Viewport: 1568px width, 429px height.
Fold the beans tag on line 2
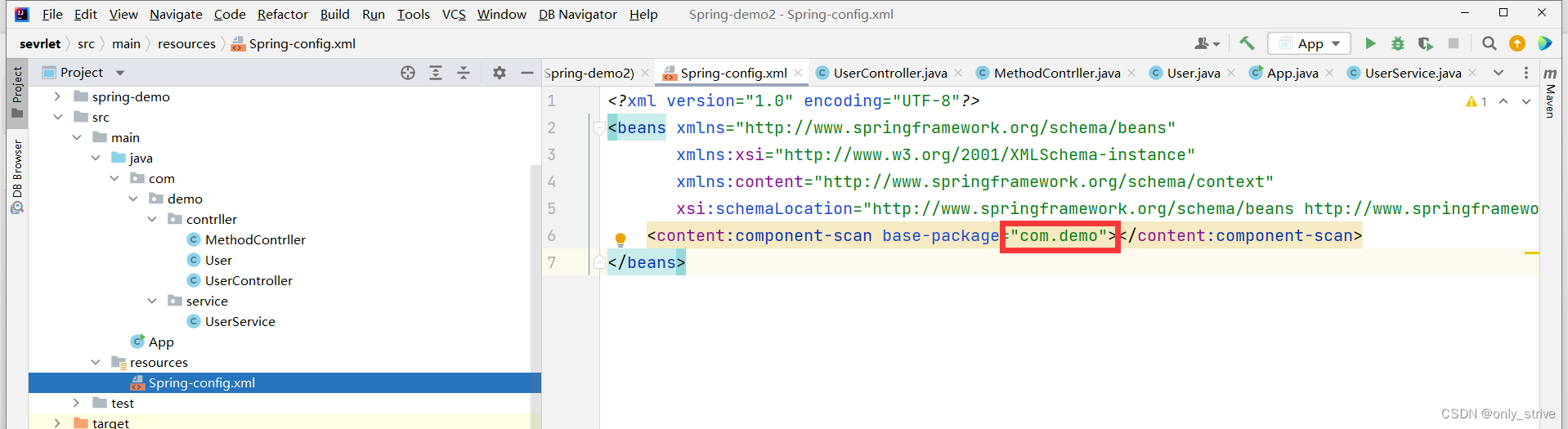tap(599, 128)
